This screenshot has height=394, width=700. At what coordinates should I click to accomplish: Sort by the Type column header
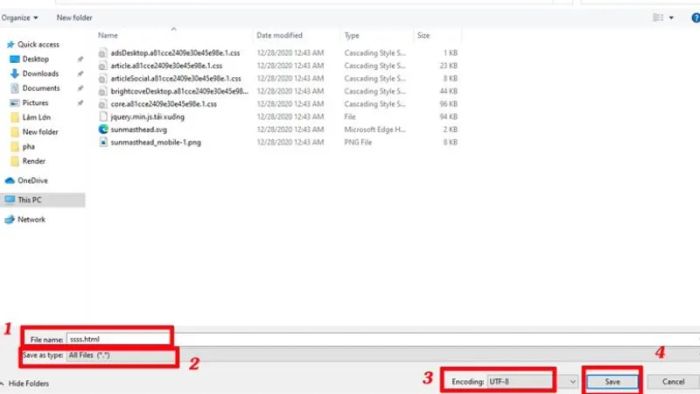[352, 35]
